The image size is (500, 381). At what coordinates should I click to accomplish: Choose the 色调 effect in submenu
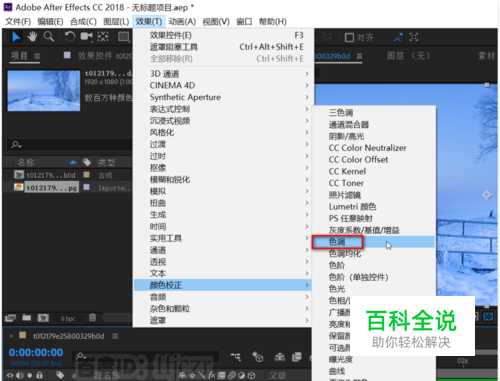pos(373,242)
